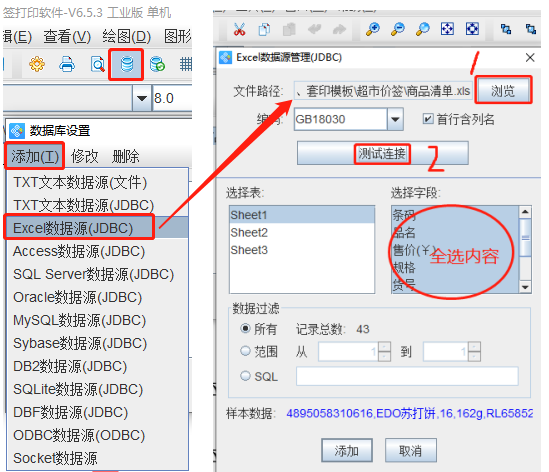Screen dimensions: 549x472
Task: Click the zoom in magnifier icon
Action: [x=373, y=29]
